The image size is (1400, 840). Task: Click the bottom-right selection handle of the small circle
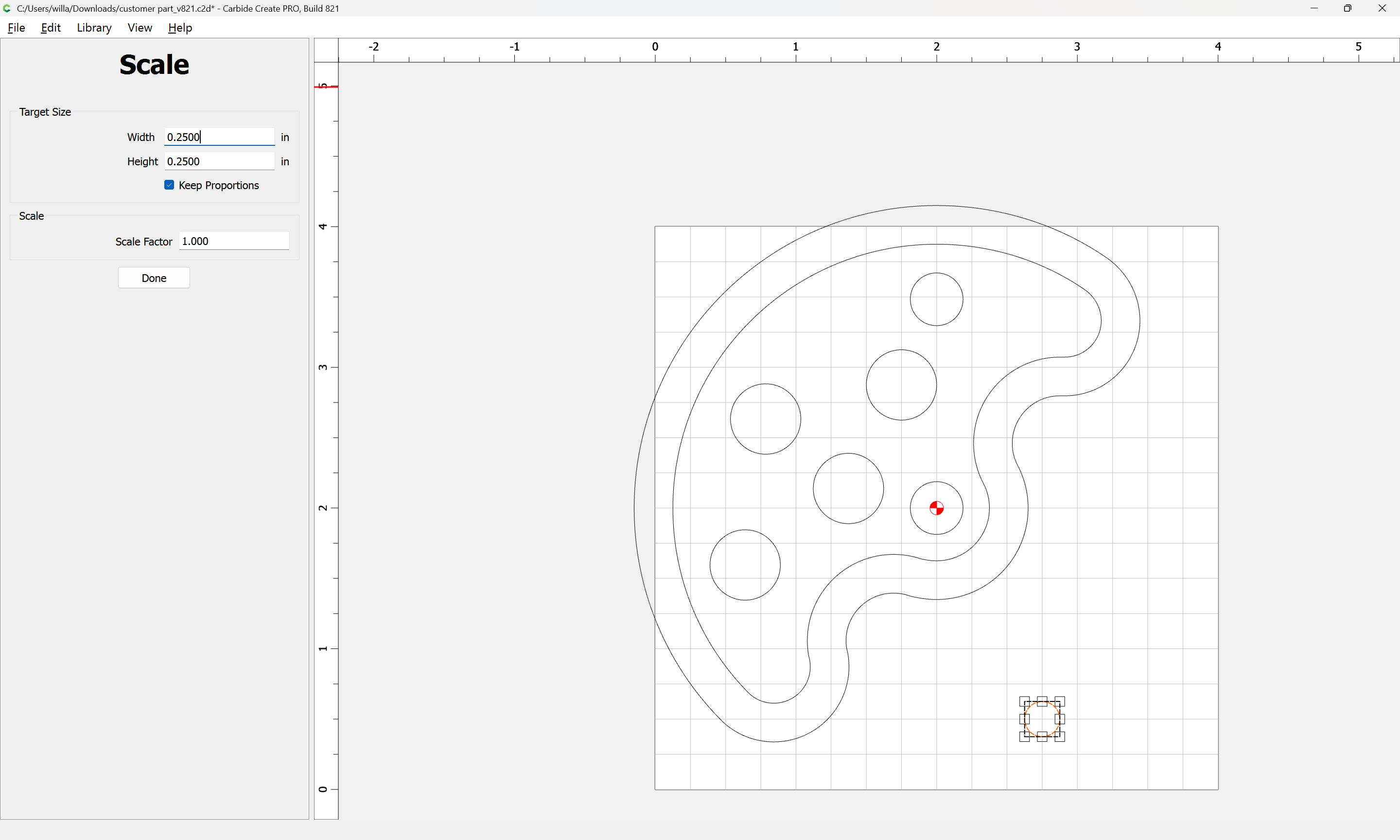(x=1059, y=736)
